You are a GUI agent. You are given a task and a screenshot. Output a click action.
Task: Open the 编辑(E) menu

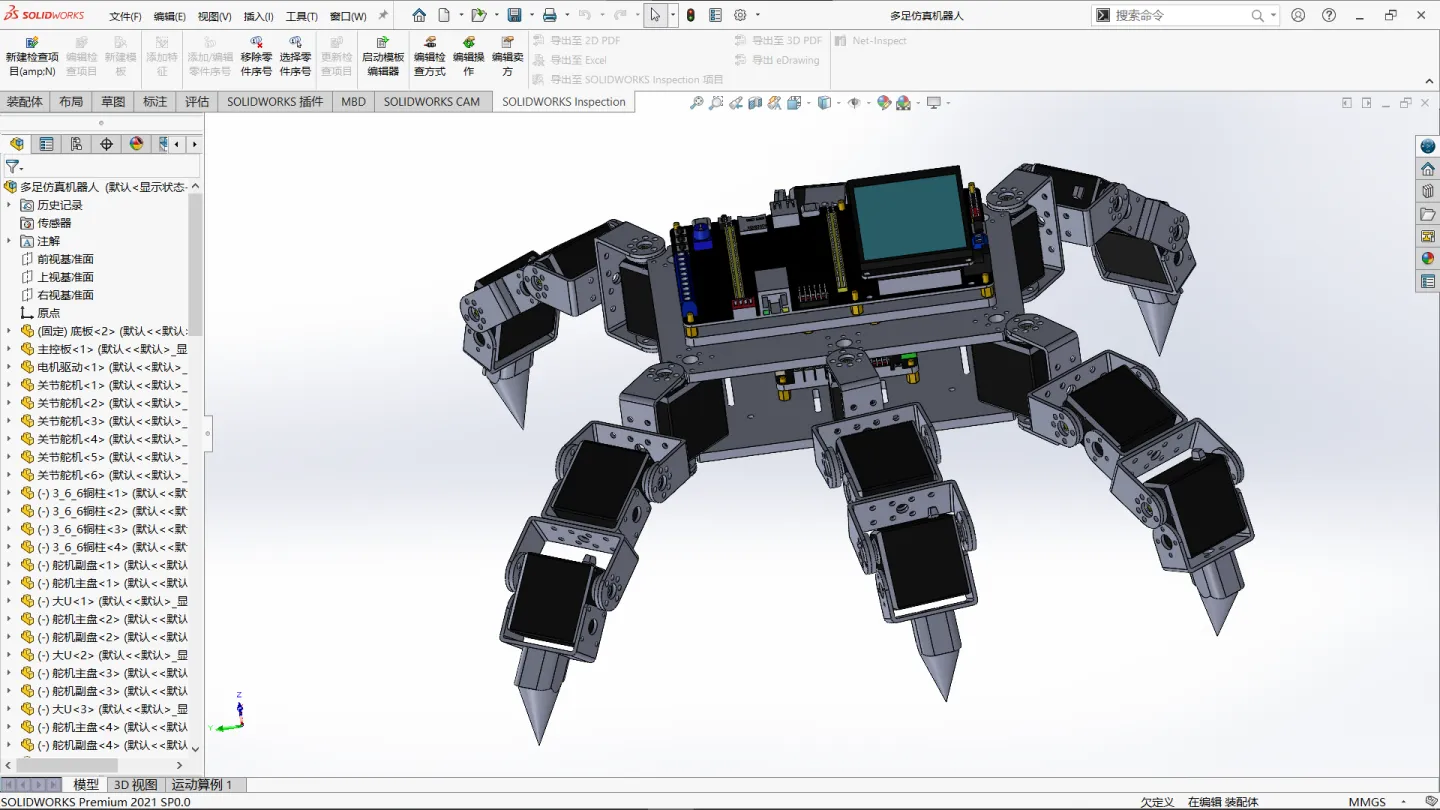pyautogui.click(x=170, y=16)
